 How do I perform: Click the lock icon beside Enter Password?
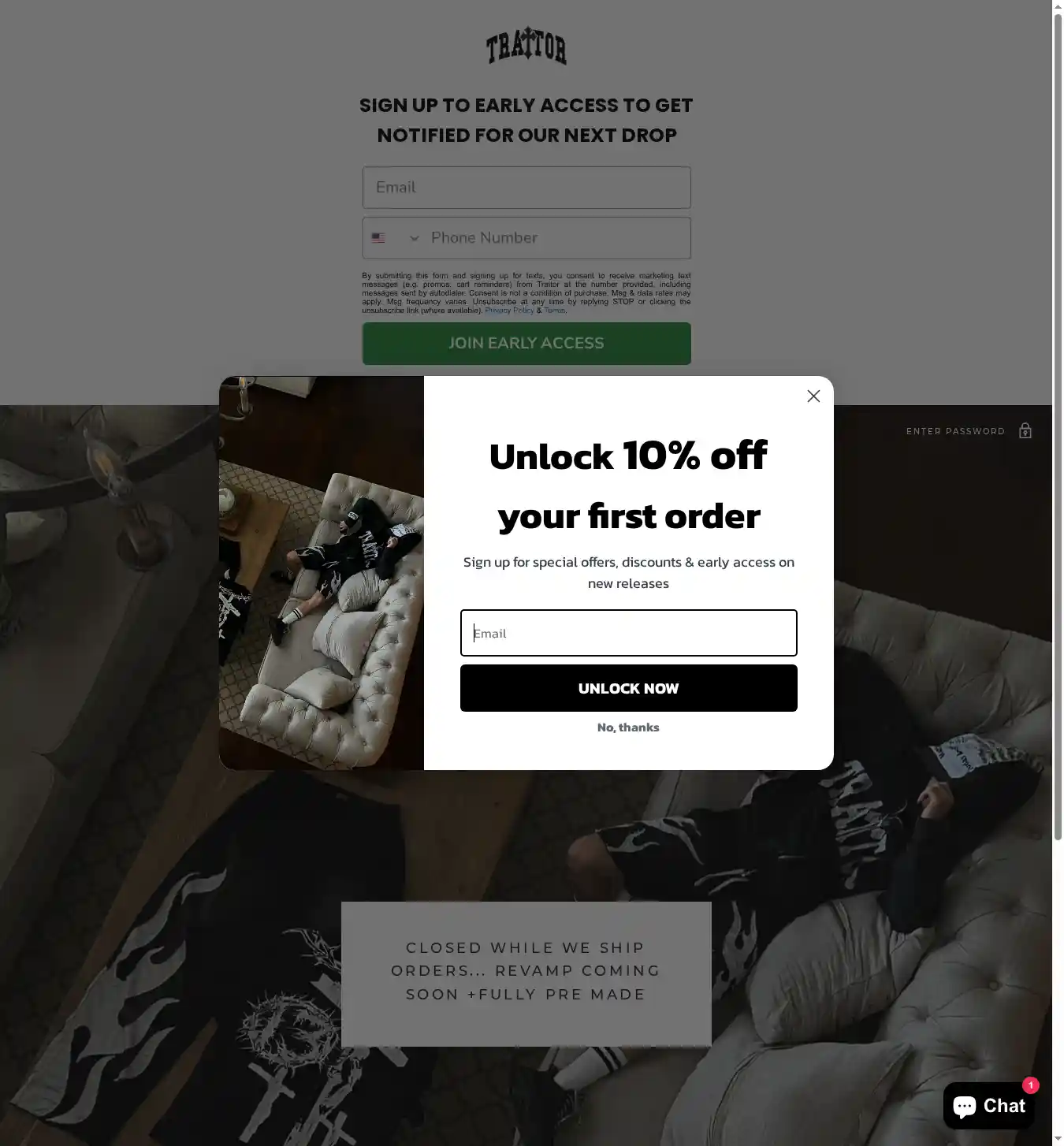[1025, 430]
